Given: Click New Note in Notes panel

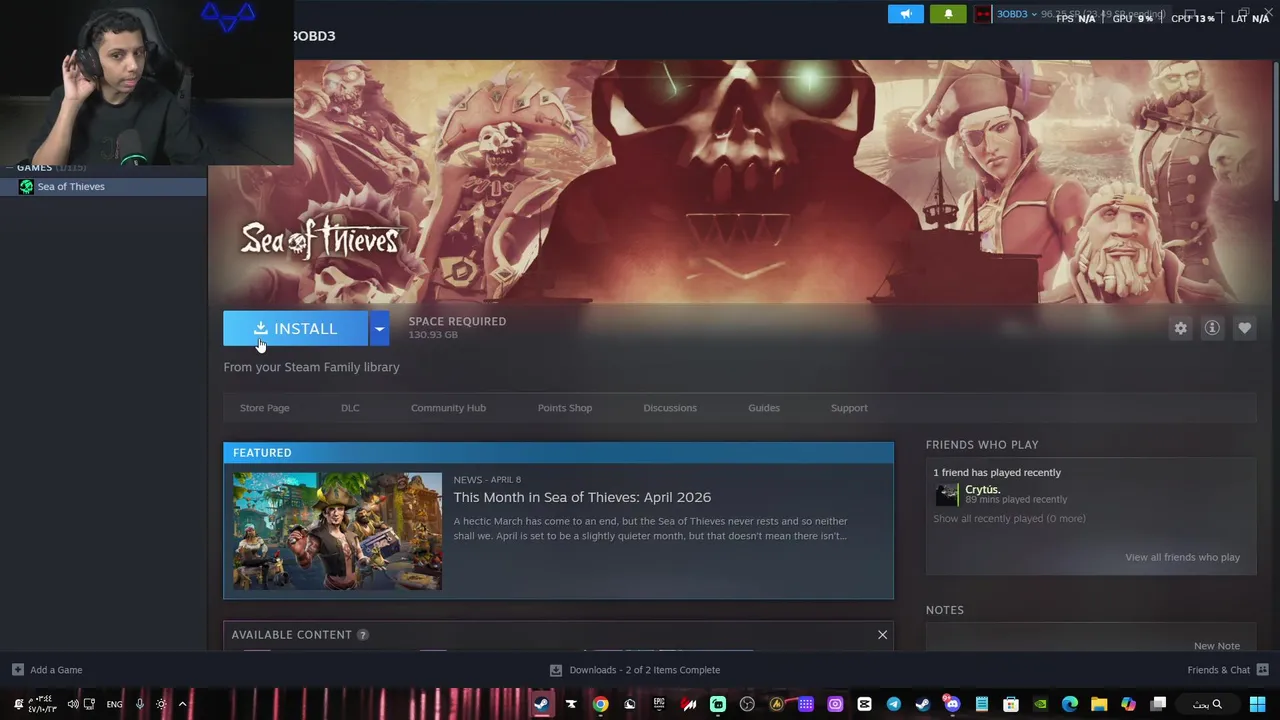Looking at the screenshot, I should [1216, 646].
